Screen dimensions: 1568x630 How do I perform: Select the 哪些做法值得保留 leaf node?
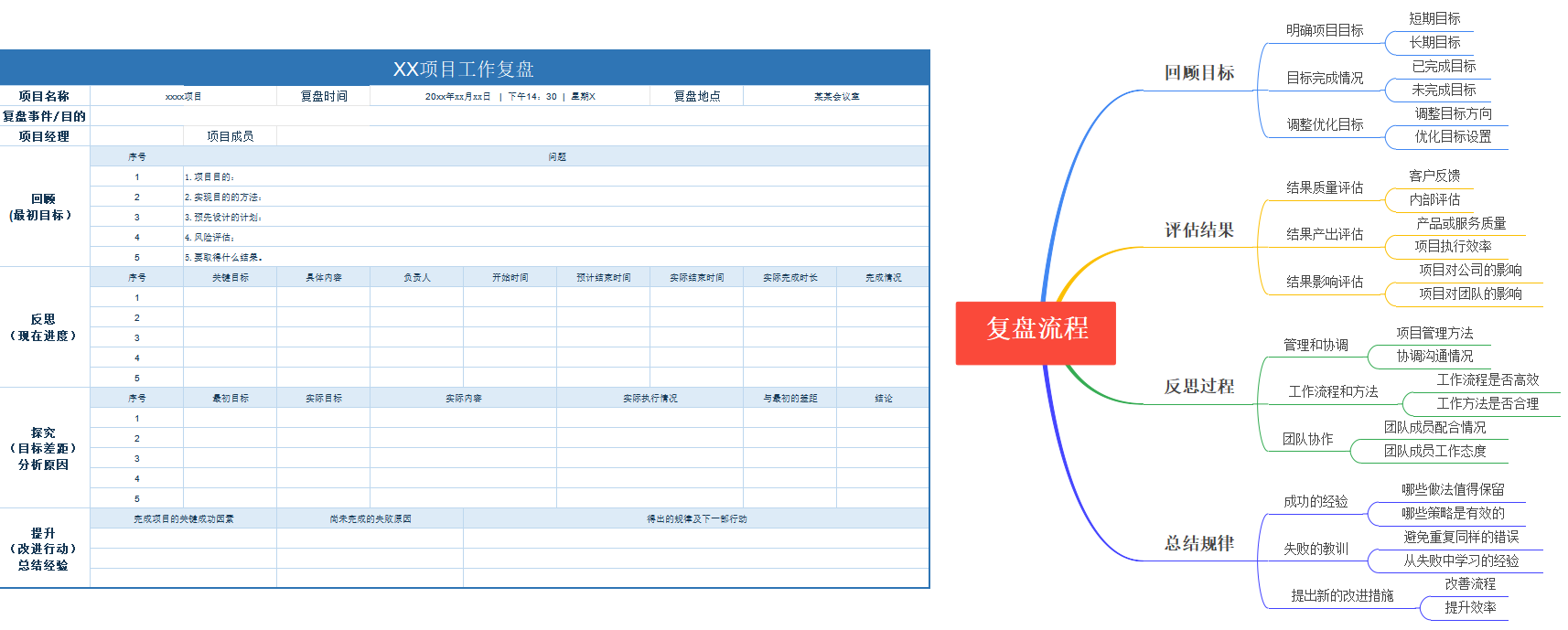(1452, 489)
